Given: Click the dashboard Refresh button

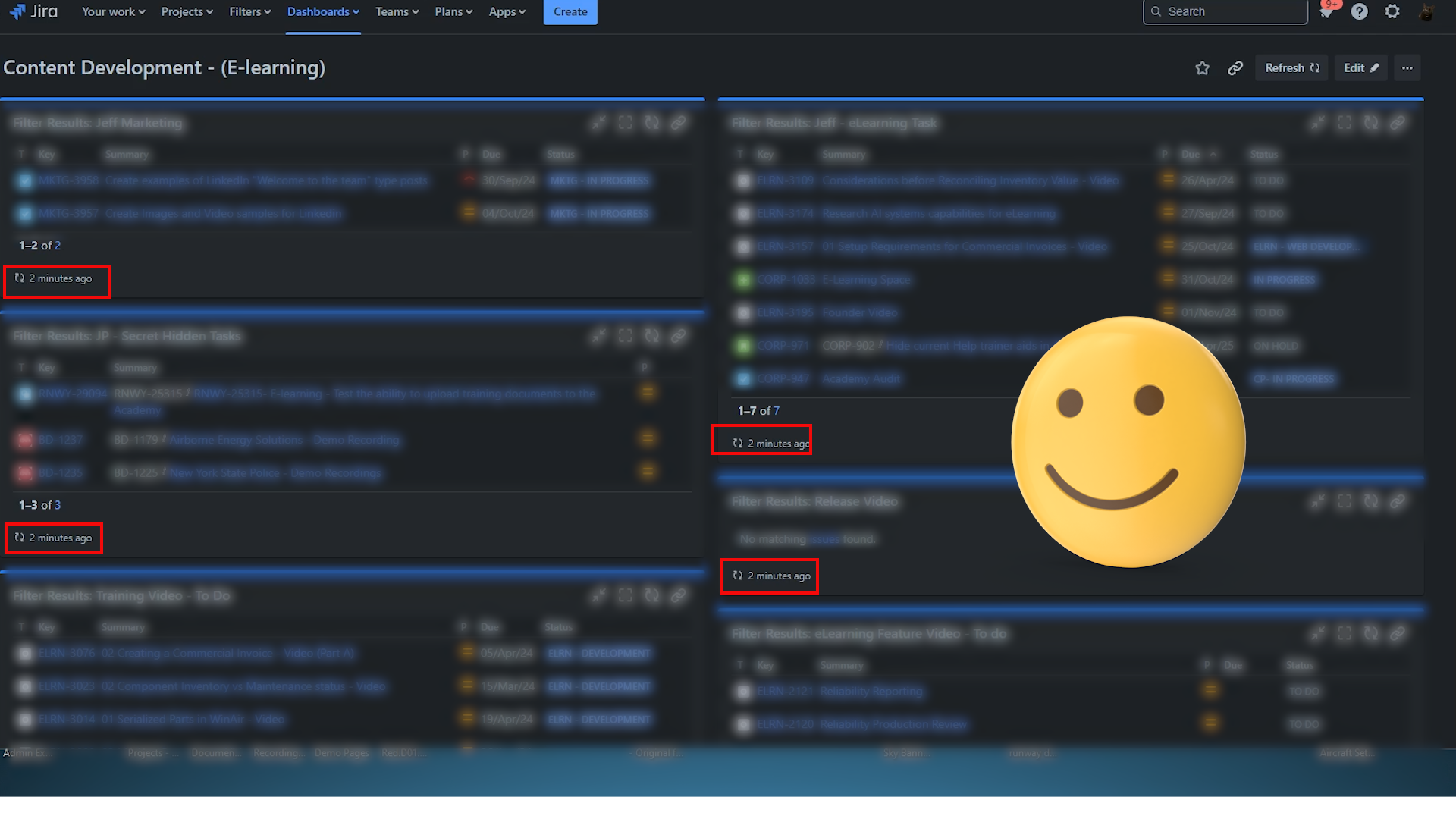Looking at the screenshot, I should point(1291,68).
